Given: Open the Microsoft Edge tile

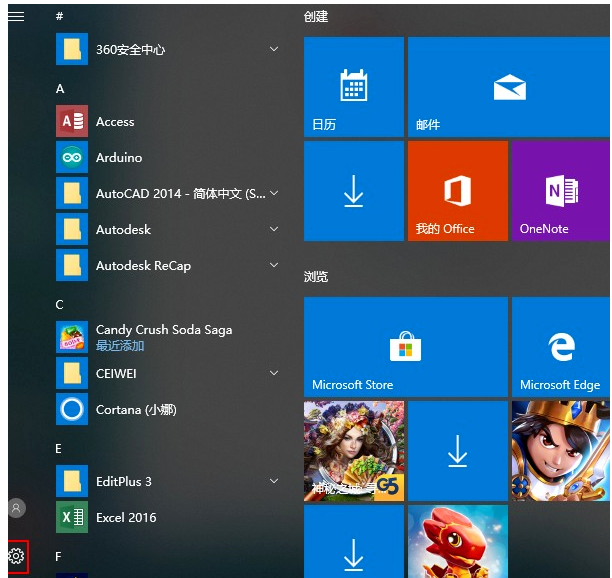Looking at the screenshot, I should point(561,347).
